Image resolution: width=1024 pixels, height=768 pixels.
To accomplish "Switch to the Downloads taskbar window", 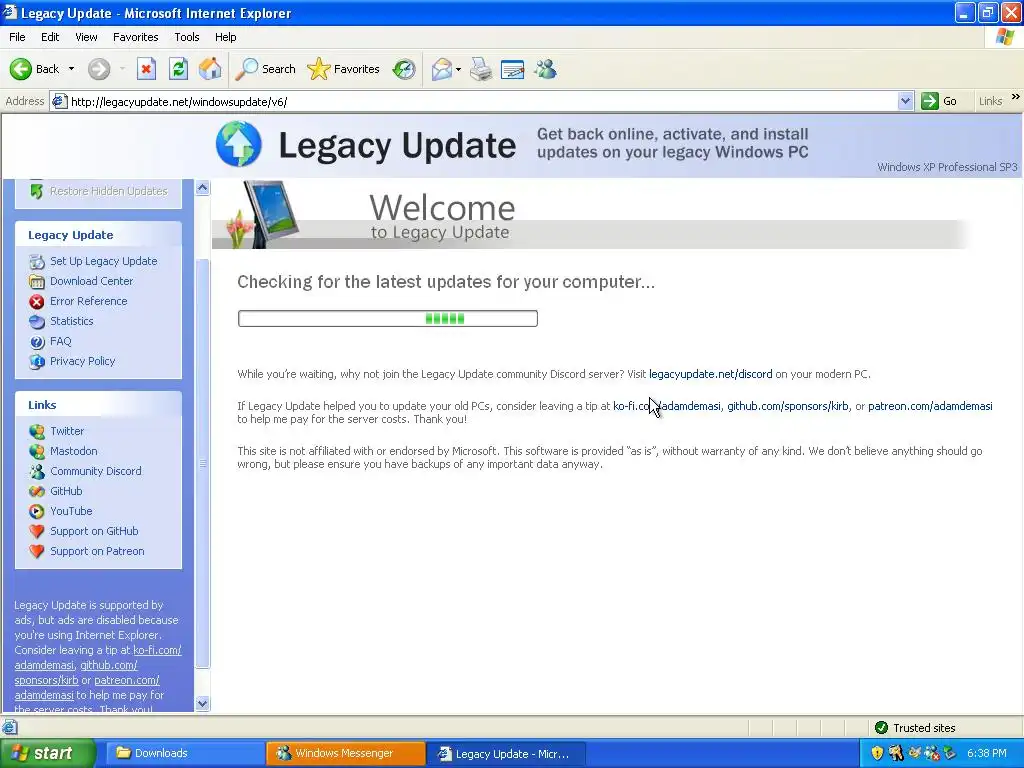I will click(x=186, y=753).
